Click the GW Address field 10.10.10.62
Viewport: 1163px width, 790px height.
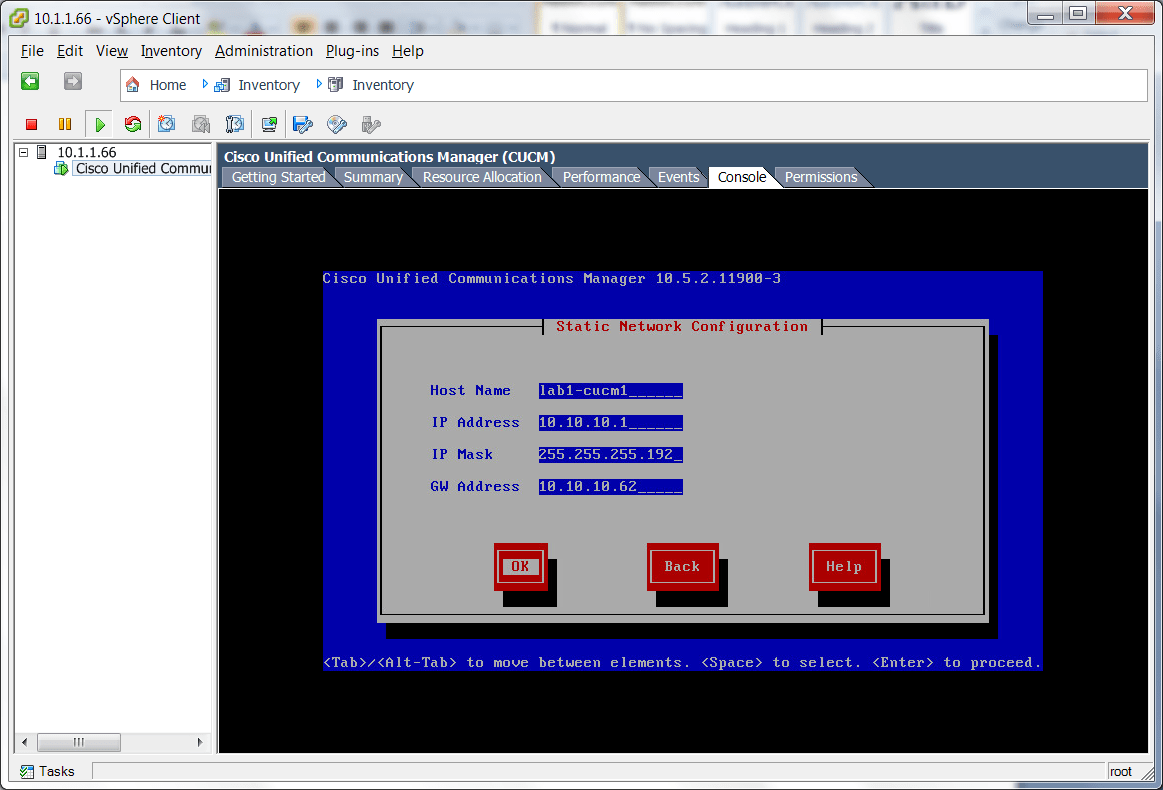click(x=610, y=487)
